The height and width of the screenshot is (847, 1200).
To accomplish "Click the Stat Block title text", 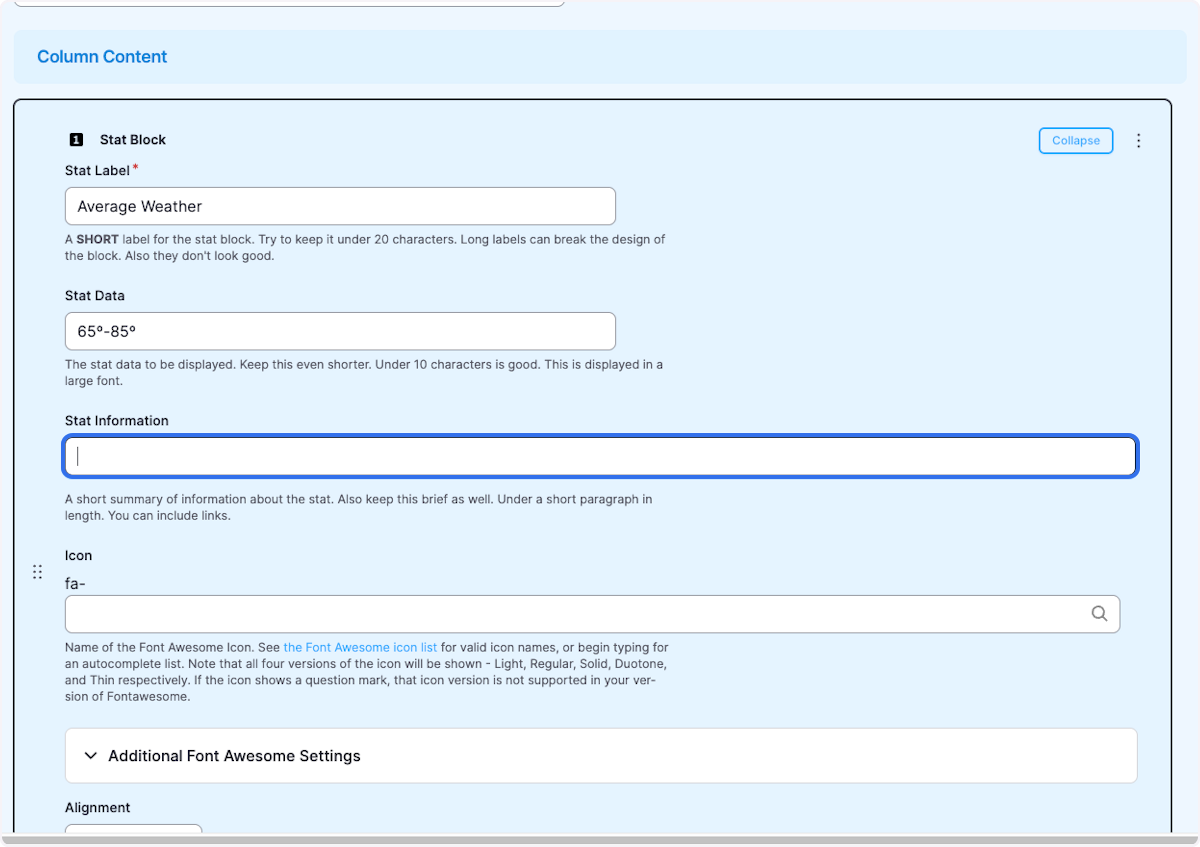I will coord(133,140).
